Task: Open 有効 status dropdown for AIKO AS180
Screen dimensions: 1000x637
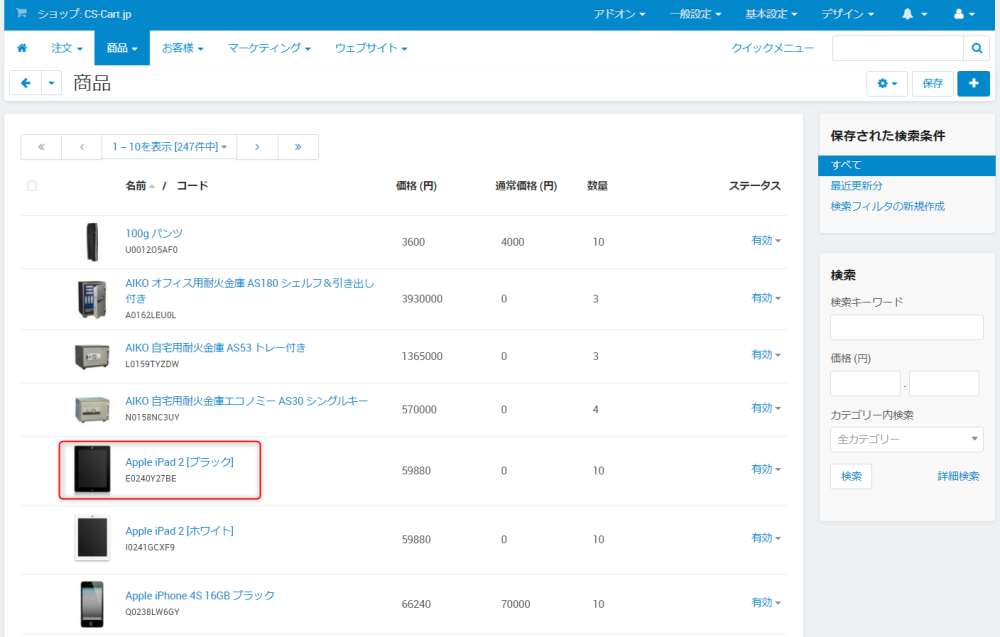Action: pos(766,298)
